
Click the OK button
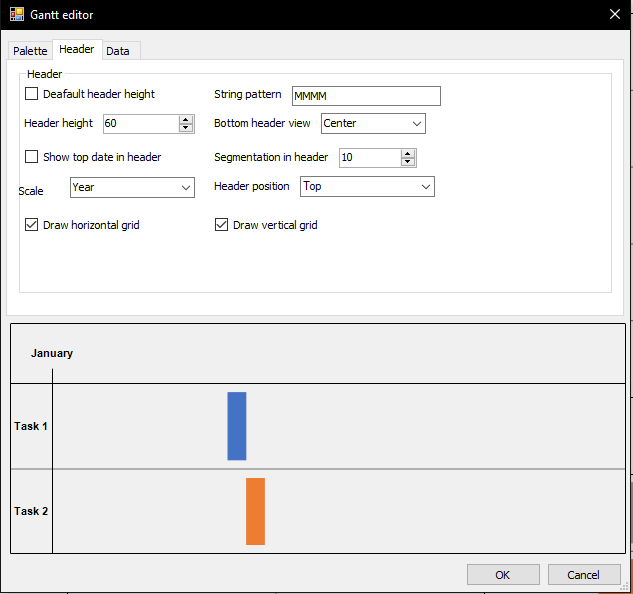[503, 575]
